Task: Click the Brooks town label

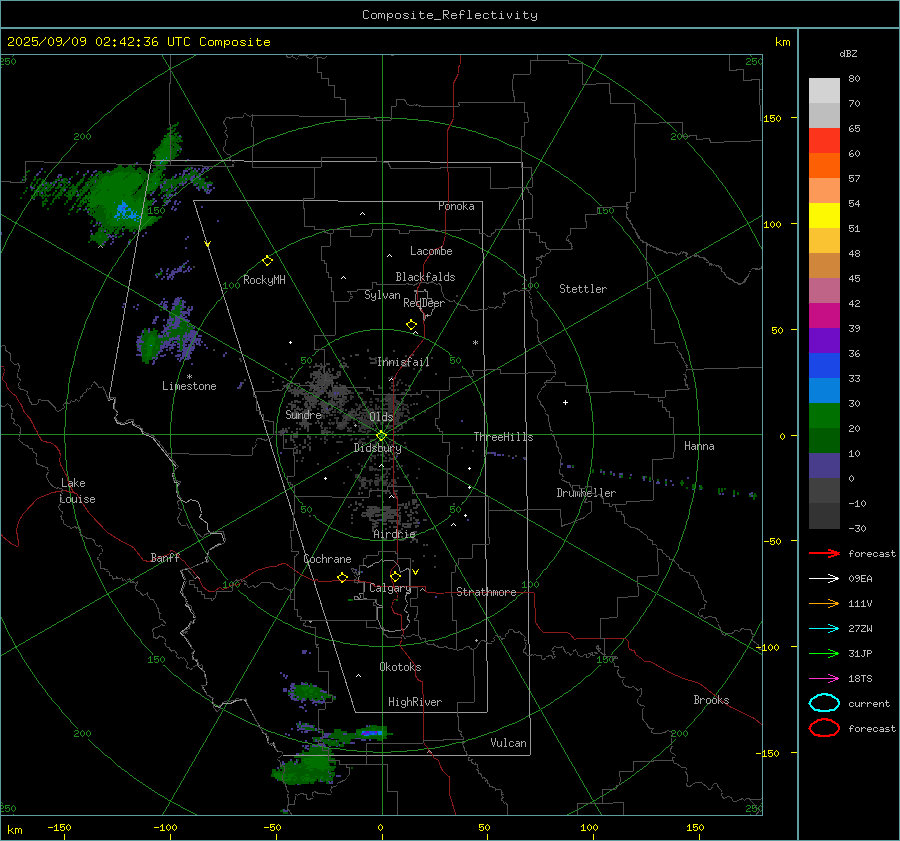Action: click(711, 700)
